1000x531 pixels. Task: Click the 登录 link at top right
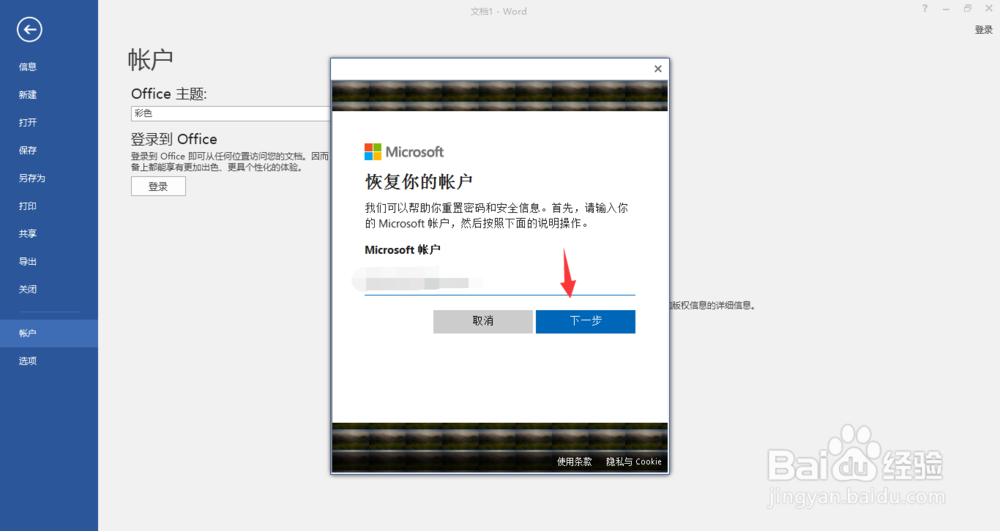(x=983, y=30)
